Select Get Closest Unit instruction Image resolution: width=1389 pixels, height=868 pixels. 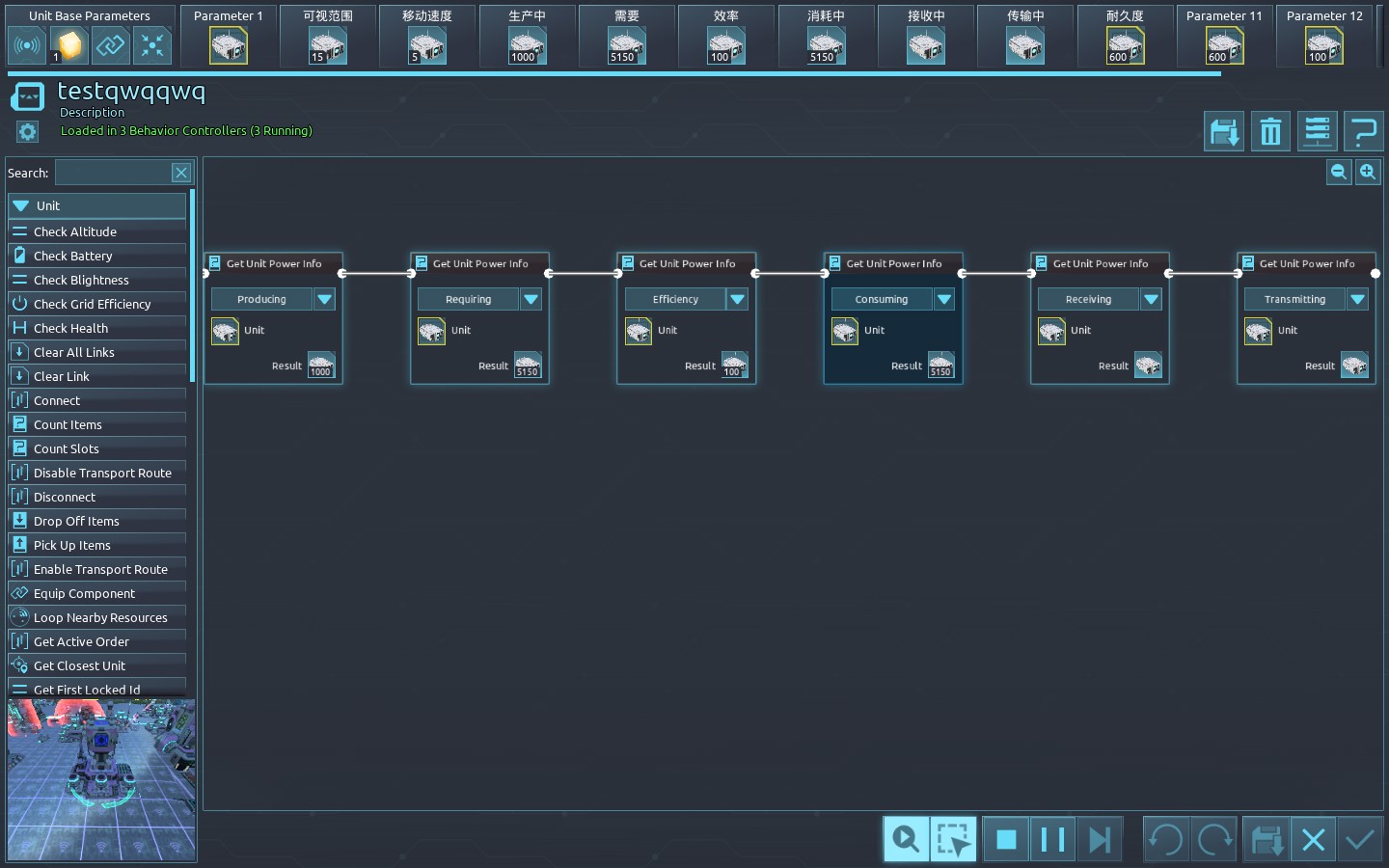click(x=79, y=665)
